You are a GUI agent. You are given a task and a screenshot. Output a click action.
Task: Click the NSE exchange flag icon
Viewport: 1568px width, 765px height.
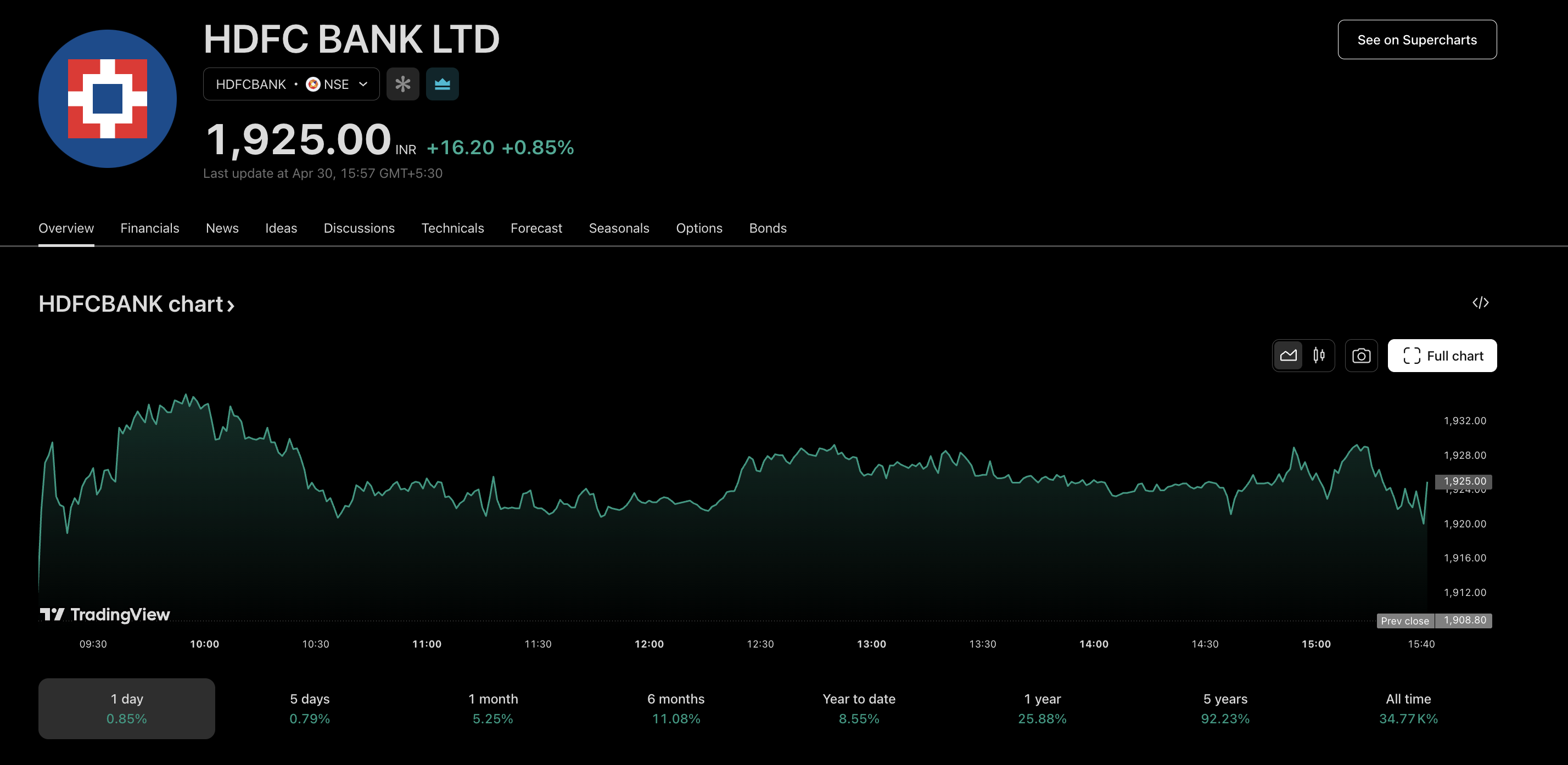tap(313, 84)
